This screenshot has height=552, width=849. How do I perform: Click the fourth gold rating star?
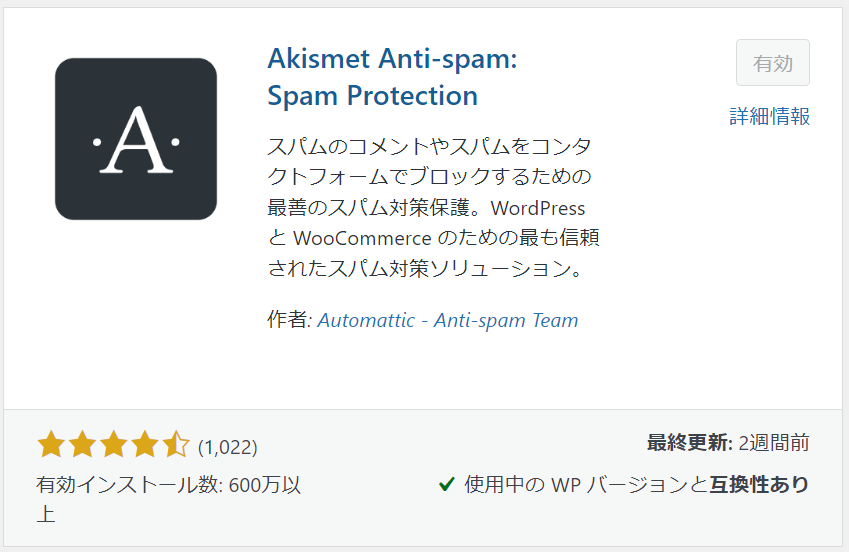coord(145,445)
